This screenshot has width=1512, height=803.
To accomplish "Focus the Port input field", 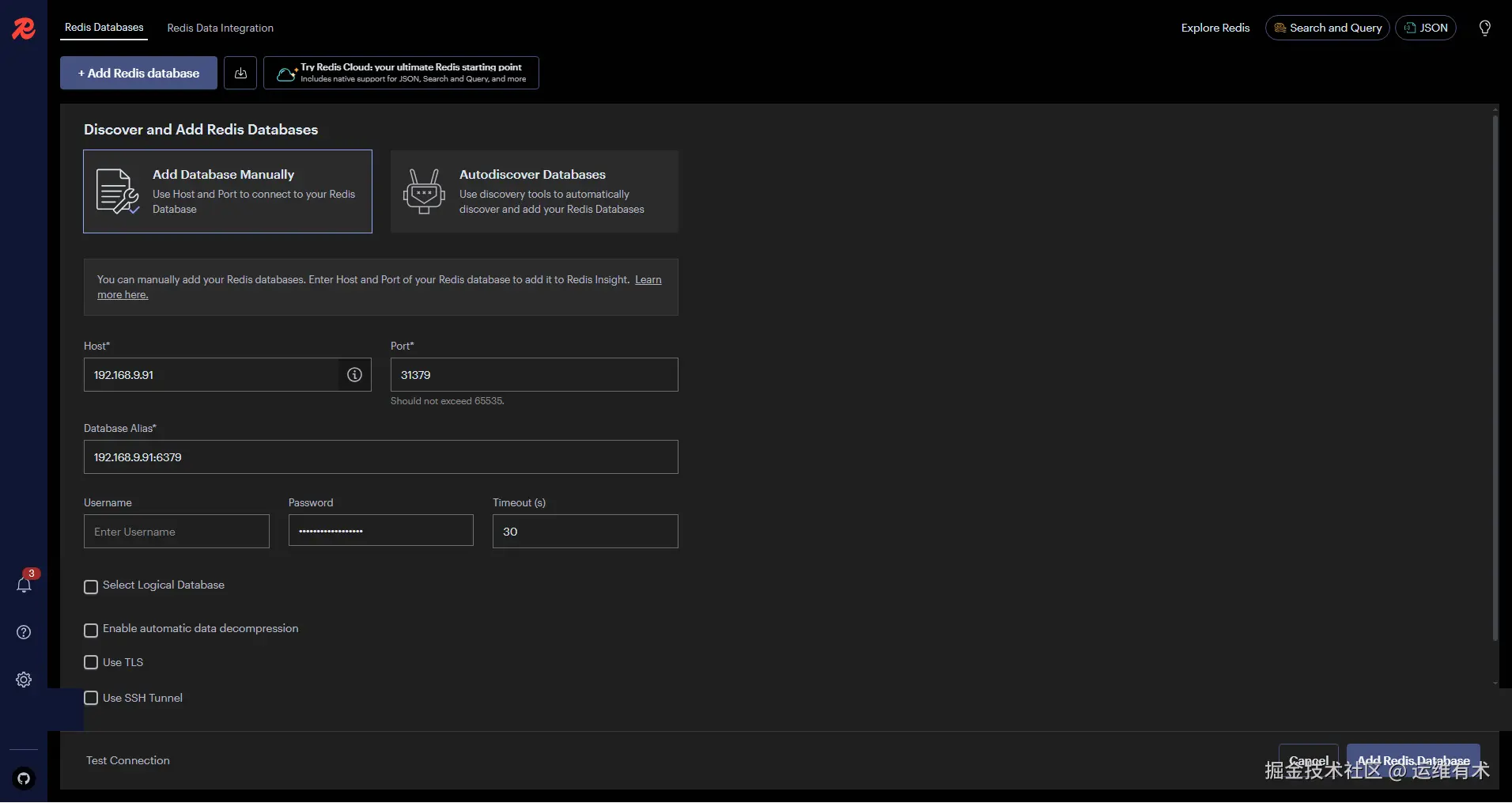I will 535,375.
